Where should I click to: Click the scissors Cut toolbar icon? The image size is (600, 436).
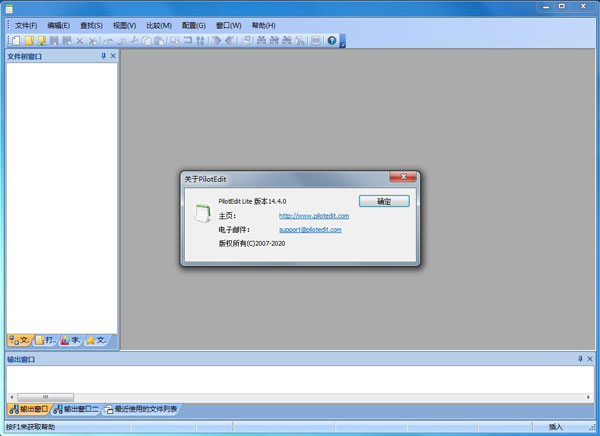point(134,40)
